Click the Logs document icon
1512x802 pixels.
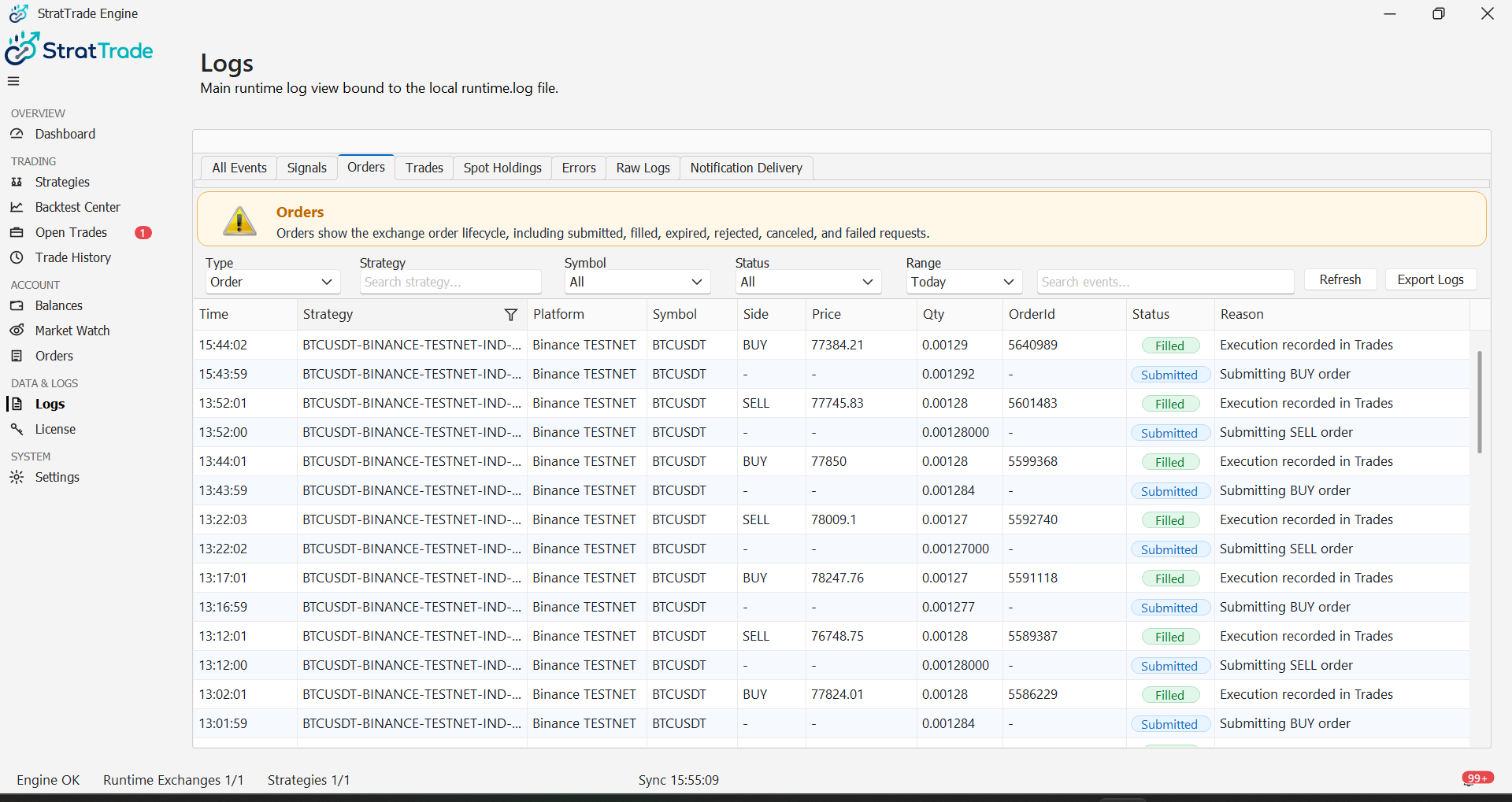coord(17,404)
